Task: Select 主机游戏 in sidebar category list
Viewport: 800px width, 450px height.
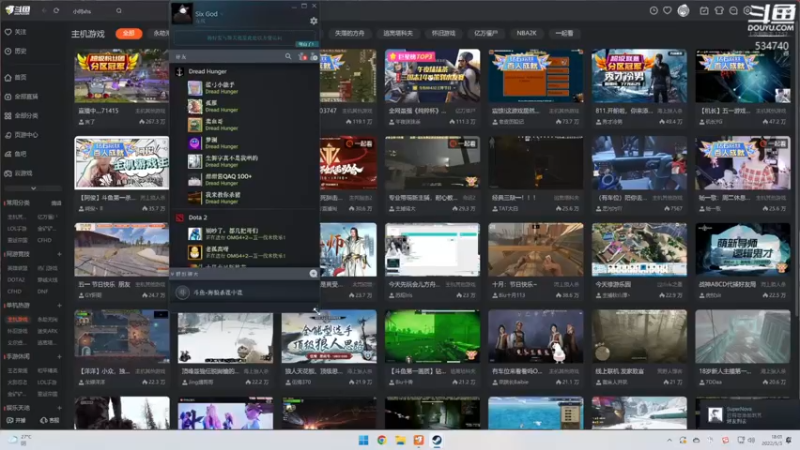Action: (17, 319)
